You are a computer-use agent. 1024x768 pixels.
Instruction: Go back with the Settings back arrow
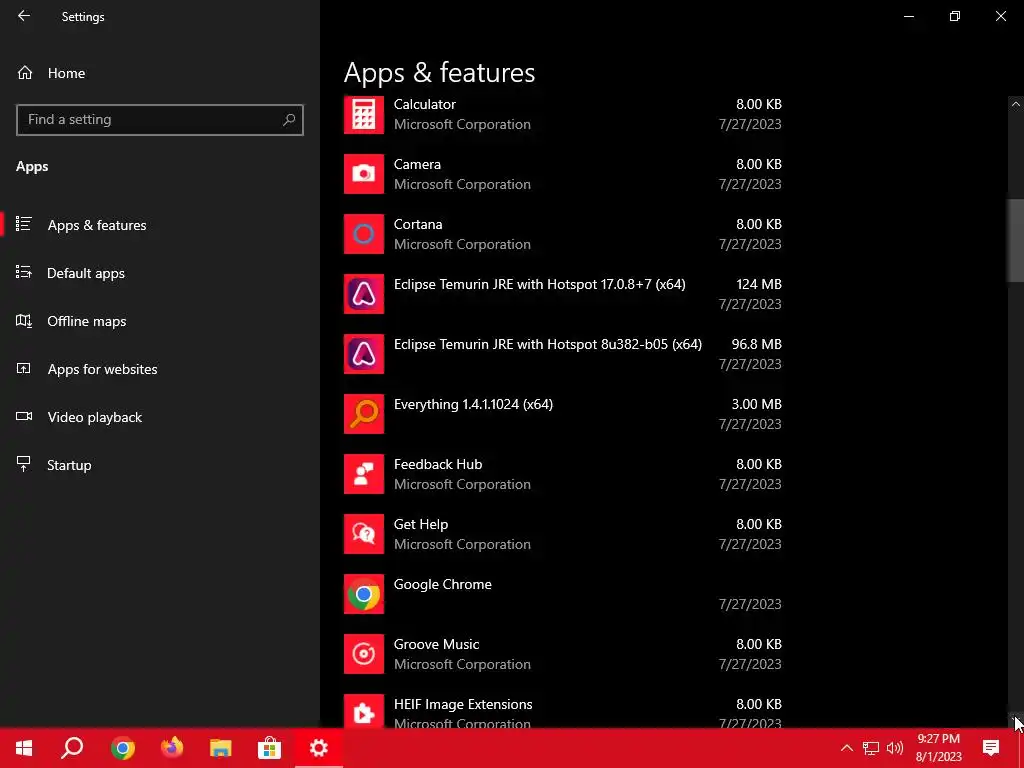point(24,16)
